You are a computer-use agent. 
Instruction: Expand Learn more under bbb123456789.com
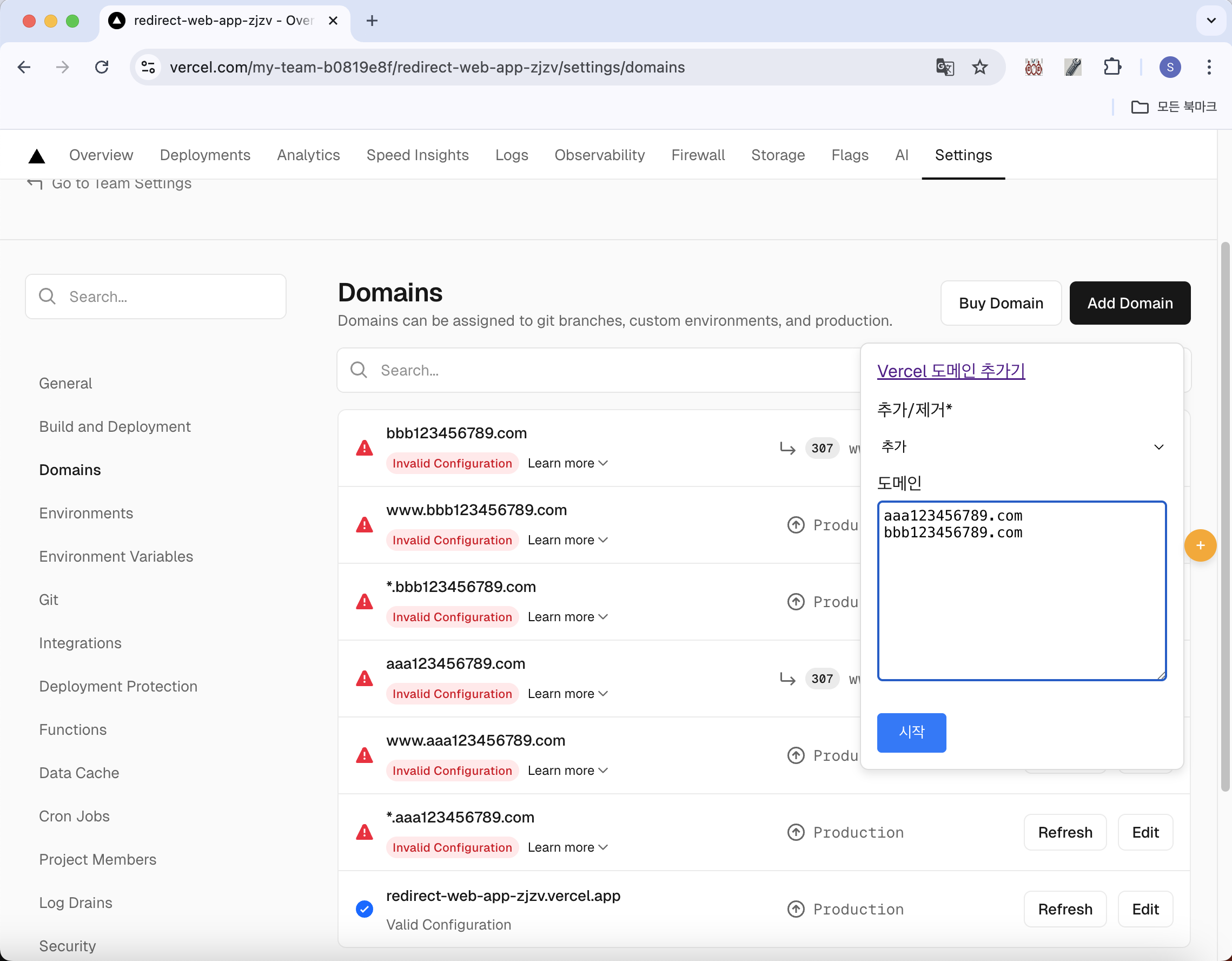(x=567, y=463)
